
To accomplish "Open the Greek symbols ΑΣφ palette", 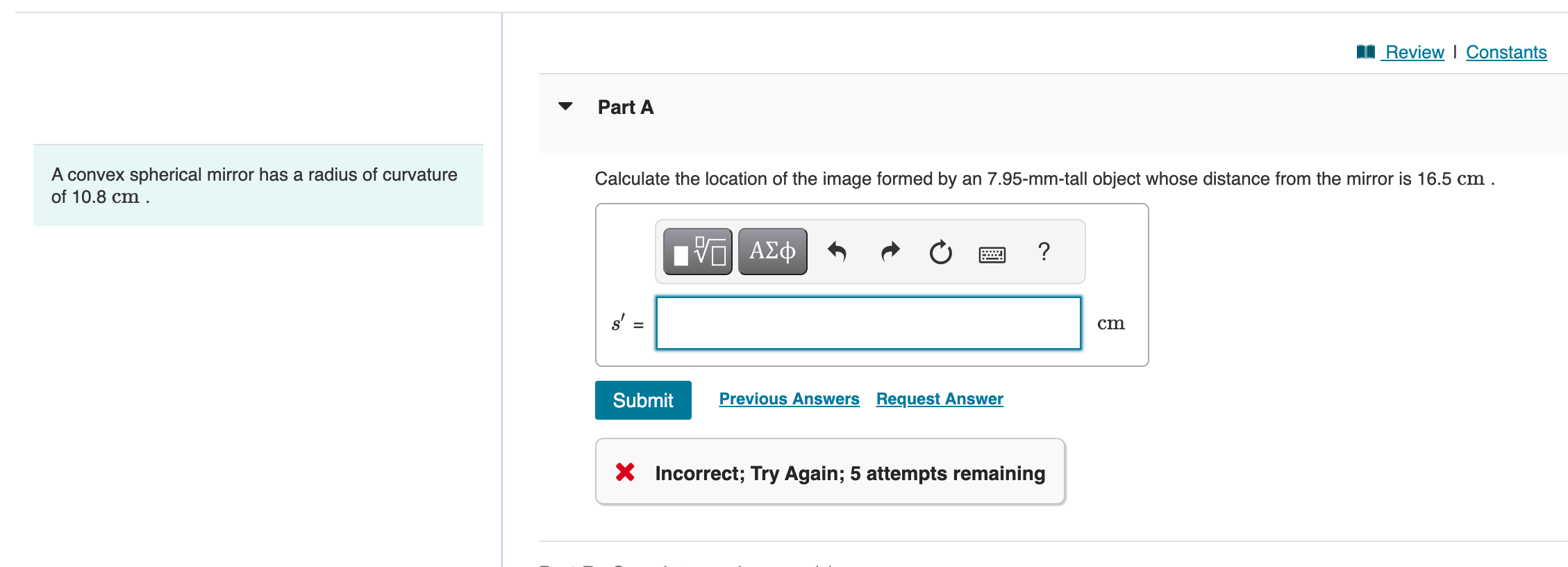I will click(x=772, y=252).
